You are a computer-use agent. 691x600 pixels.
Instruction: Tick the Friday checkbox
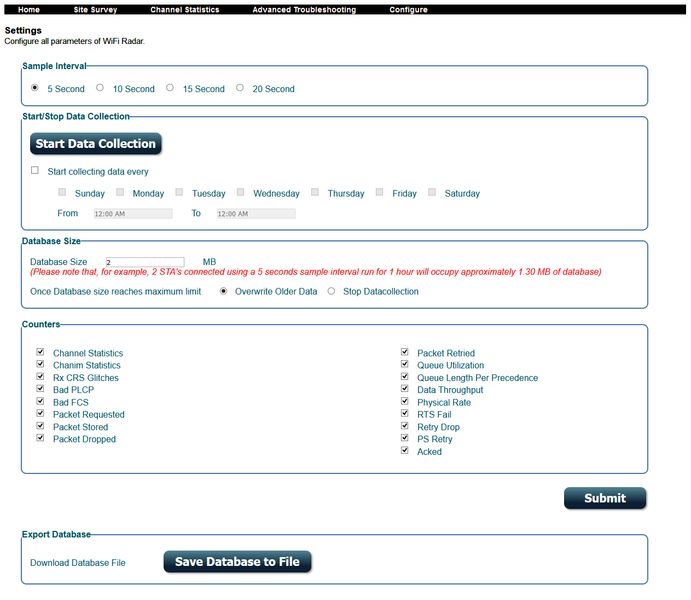(x=379, y=192)
